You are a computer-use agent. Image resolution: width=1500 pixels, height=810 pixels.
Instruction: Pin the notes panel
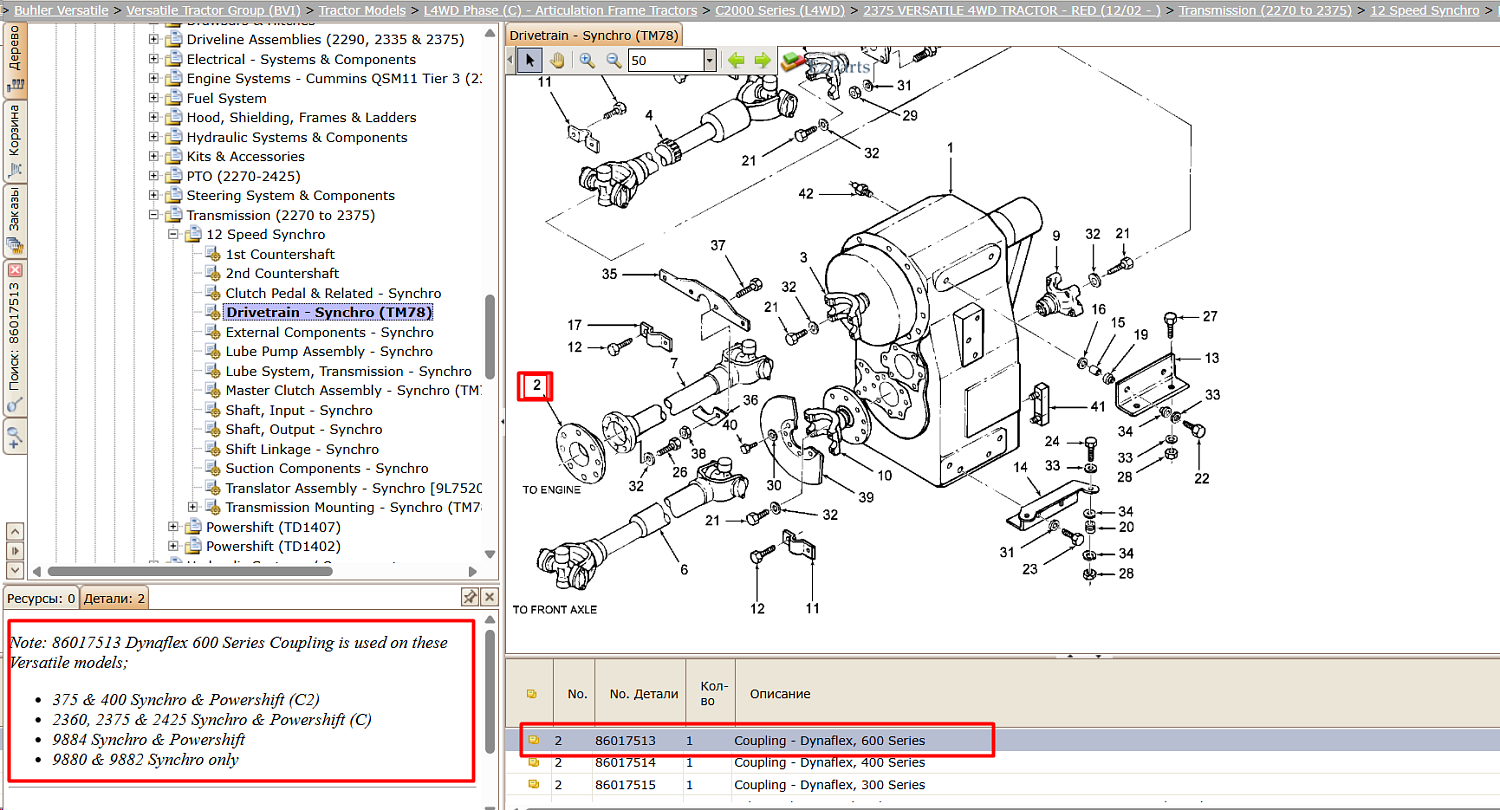tap(469, 597)
